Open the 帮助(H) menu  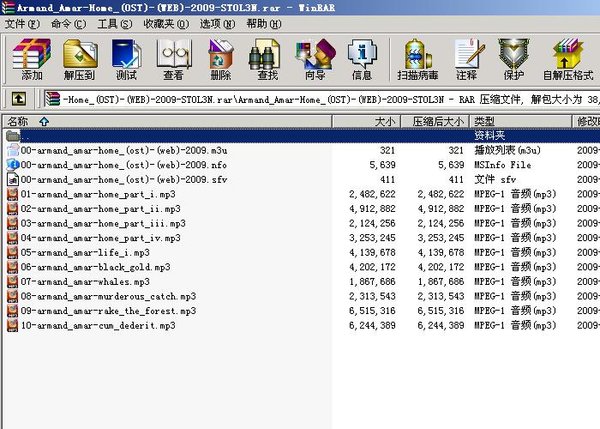pos(264,24)
